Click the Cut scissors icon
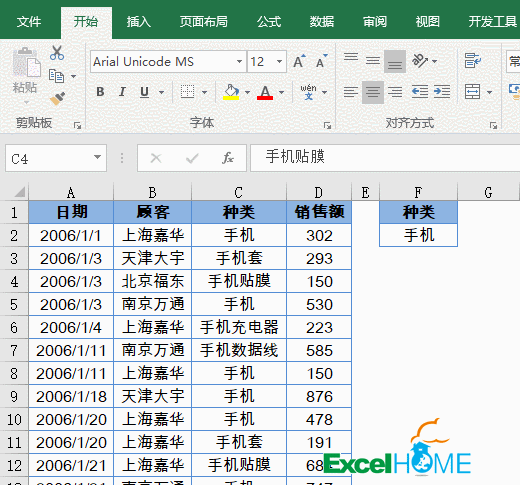 pos(57,53)
